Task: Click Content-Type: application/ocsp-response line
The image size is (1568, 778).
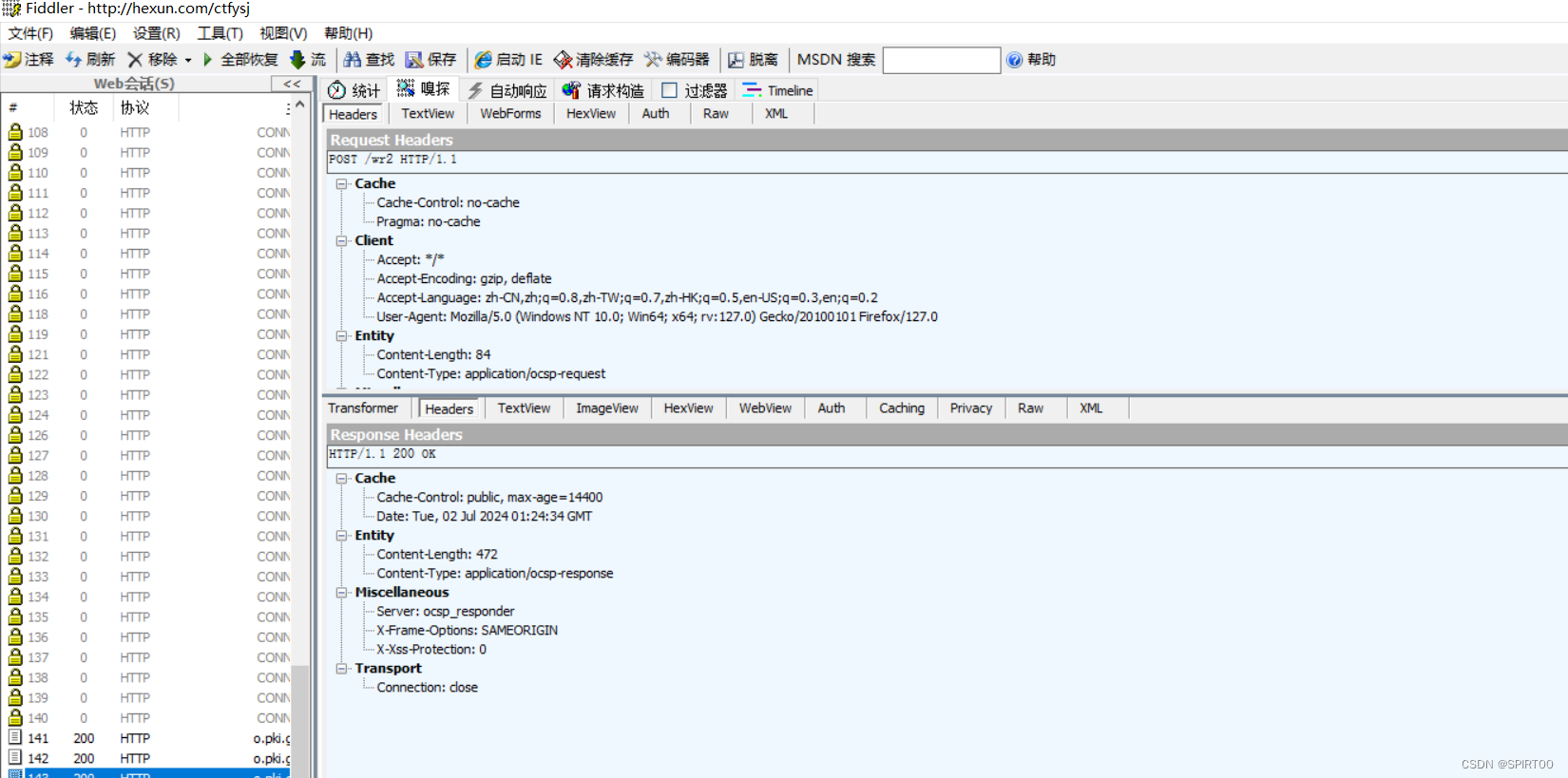Action: [494, 573]
